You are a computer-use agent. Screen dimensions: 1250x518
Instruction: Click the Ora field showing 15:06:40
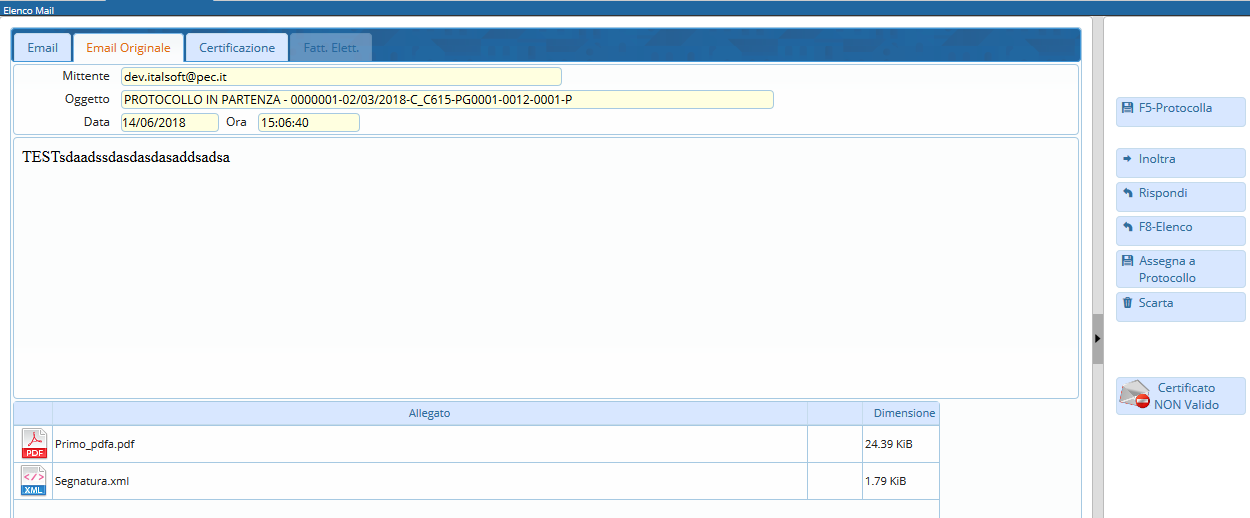click(x=309, y=122)
